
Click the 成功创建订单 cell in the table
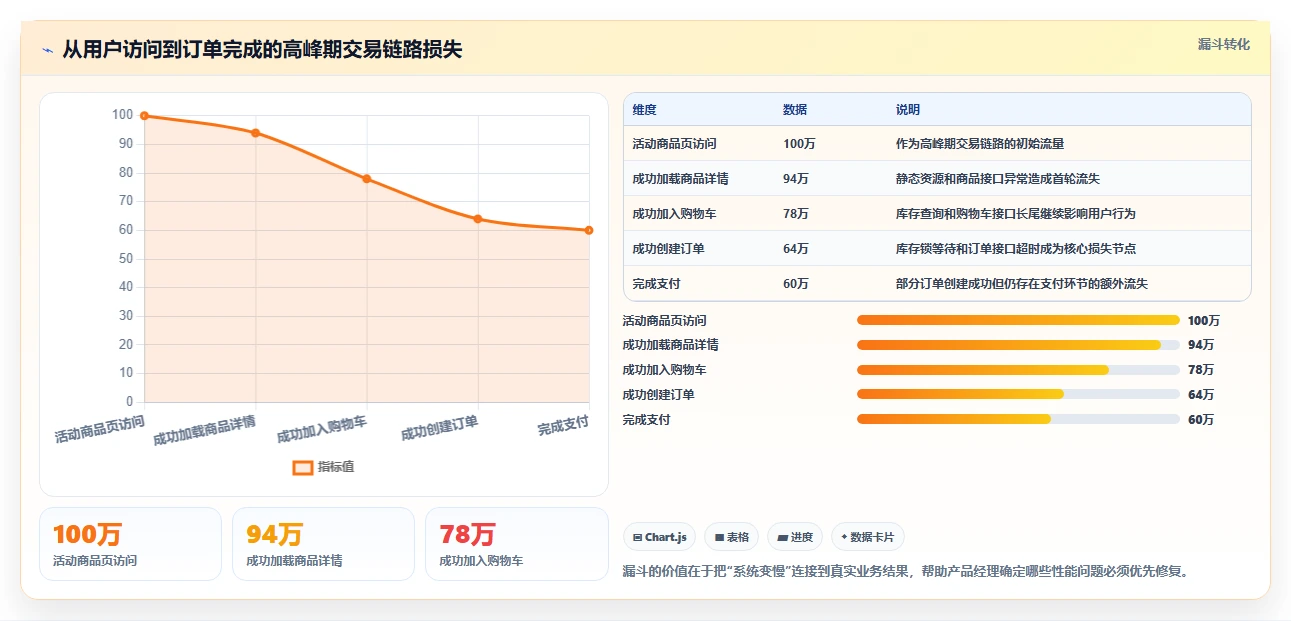tap(668, 249)
